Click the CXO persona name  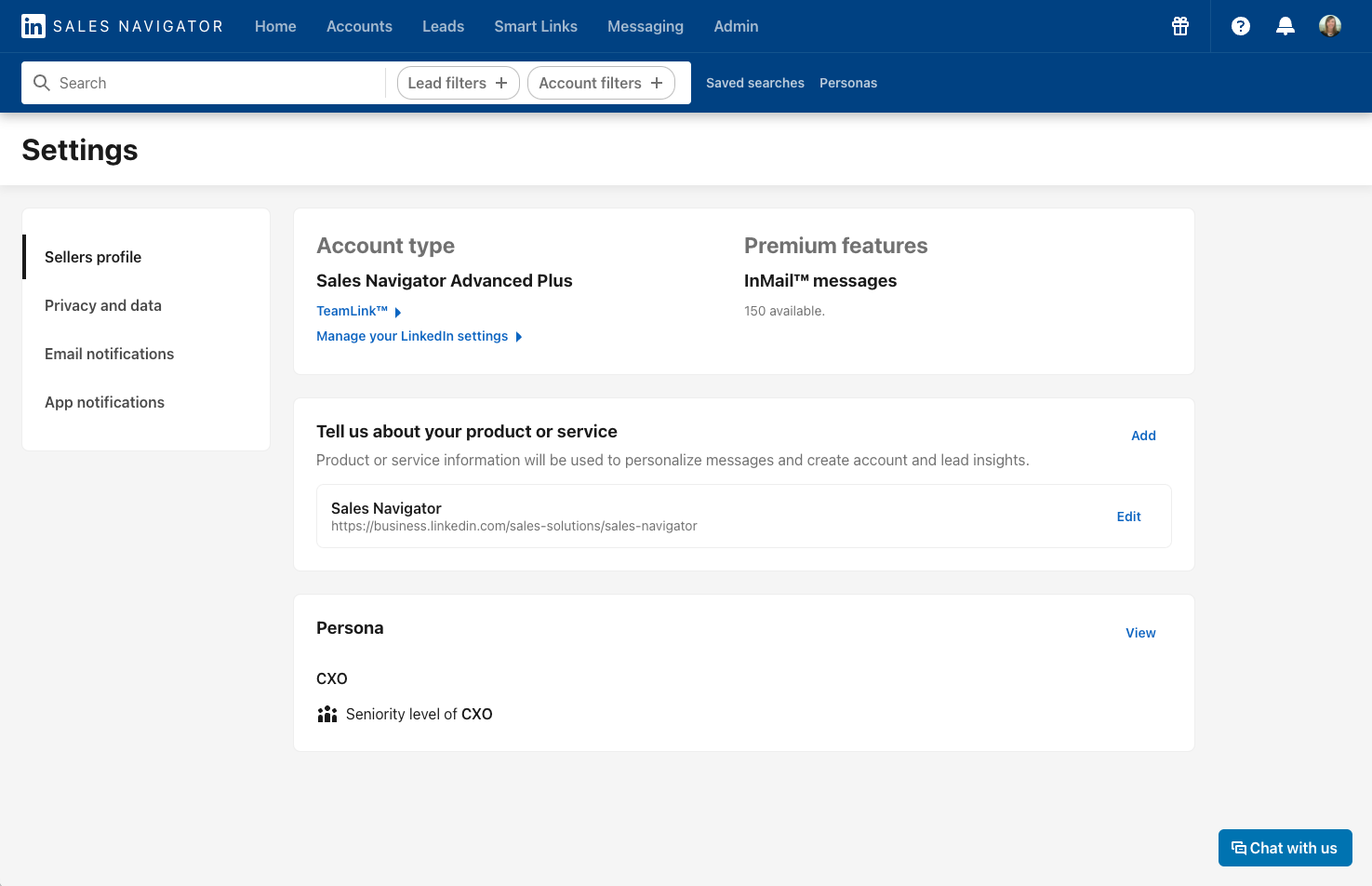[x=332, y=678]
